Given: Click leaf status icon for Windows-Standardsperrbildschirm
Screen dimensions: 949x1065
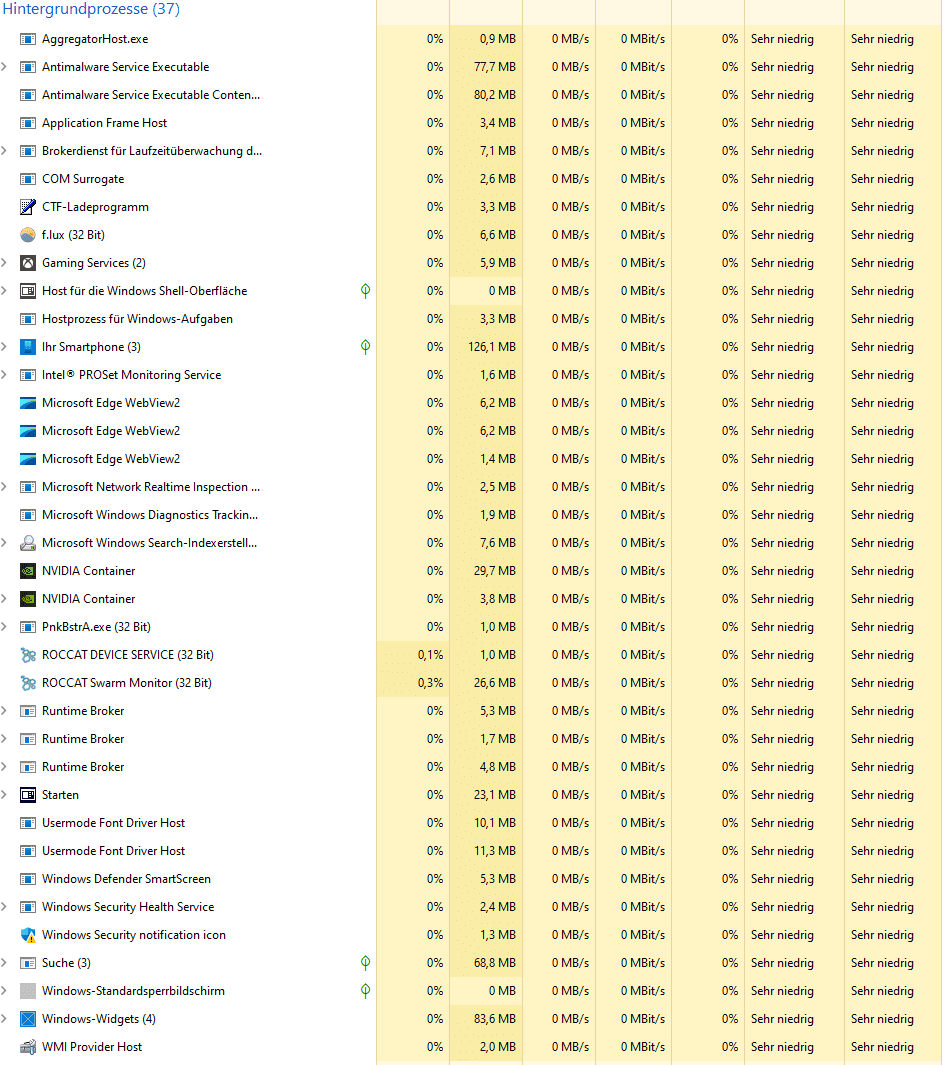Looking at the screenshot, I should [365, 991].
